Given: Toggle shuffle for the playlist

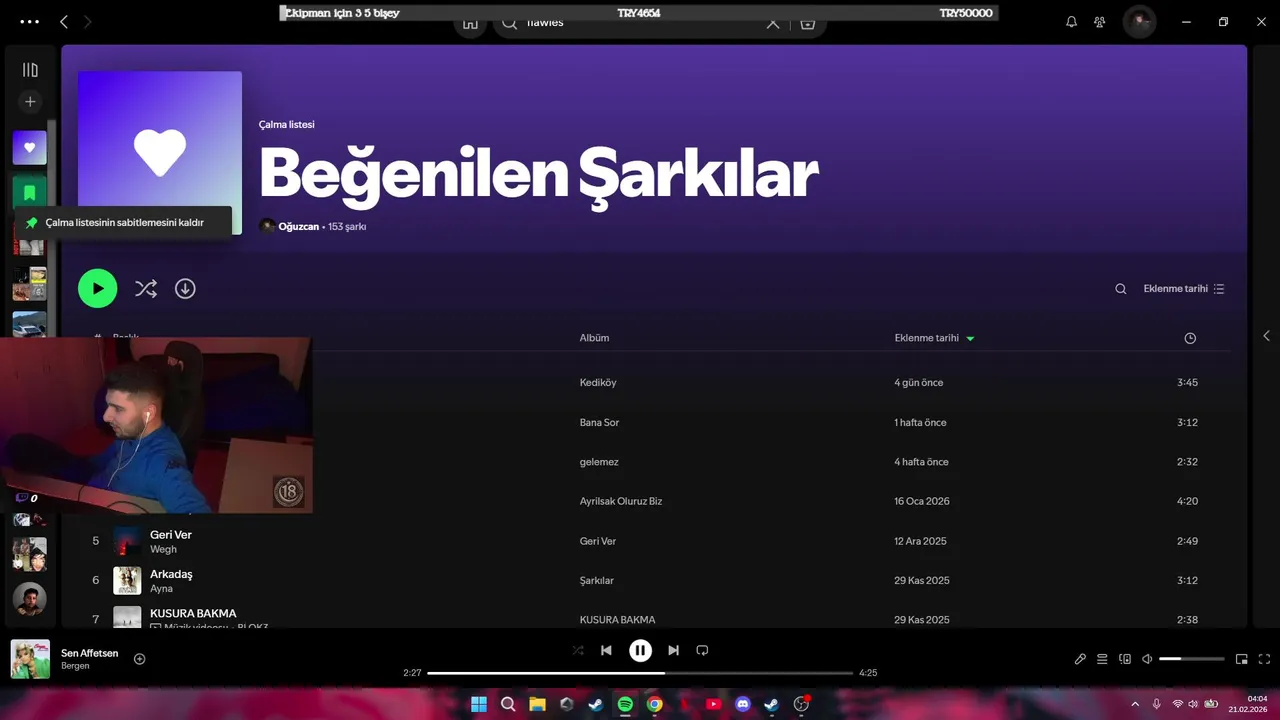Looking at the screenshot, I should [146, 288].
